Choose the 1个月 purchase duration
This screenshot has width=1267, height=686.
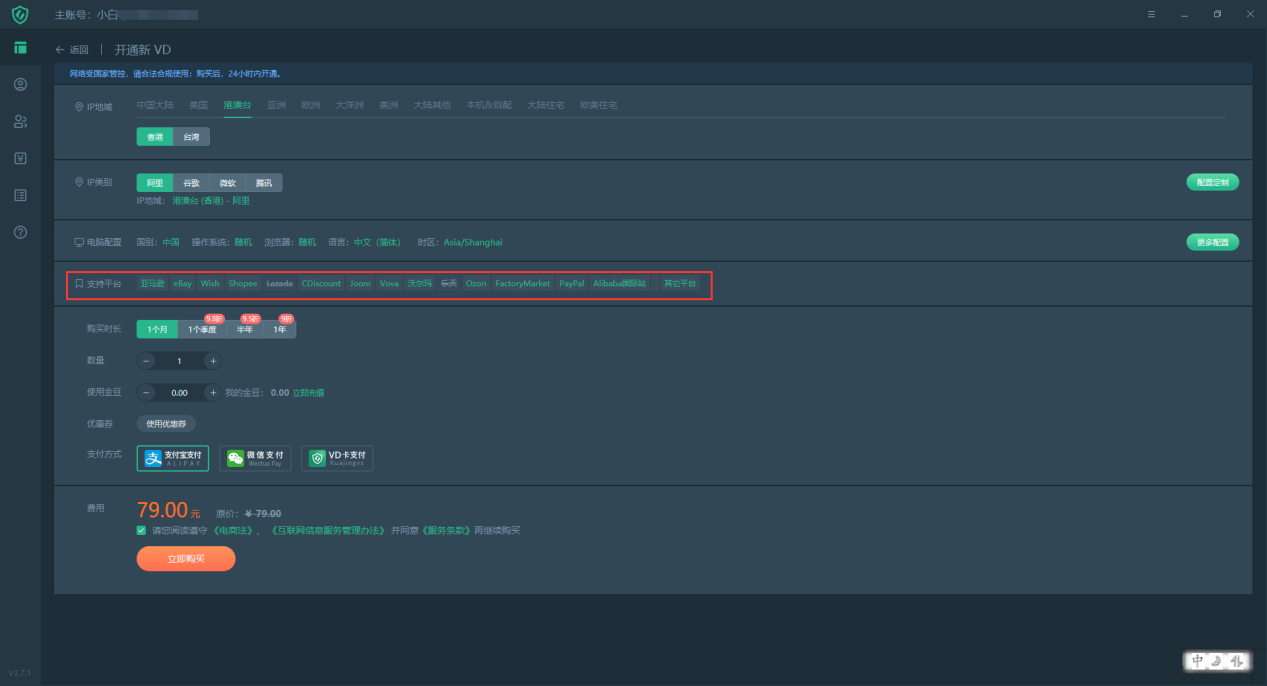point(157,329)
